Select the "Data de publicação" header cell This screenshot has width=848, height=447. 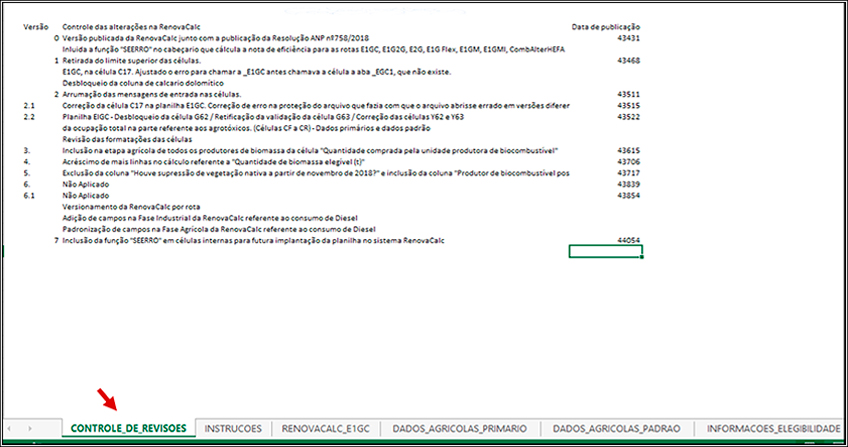tap(605, 26)
